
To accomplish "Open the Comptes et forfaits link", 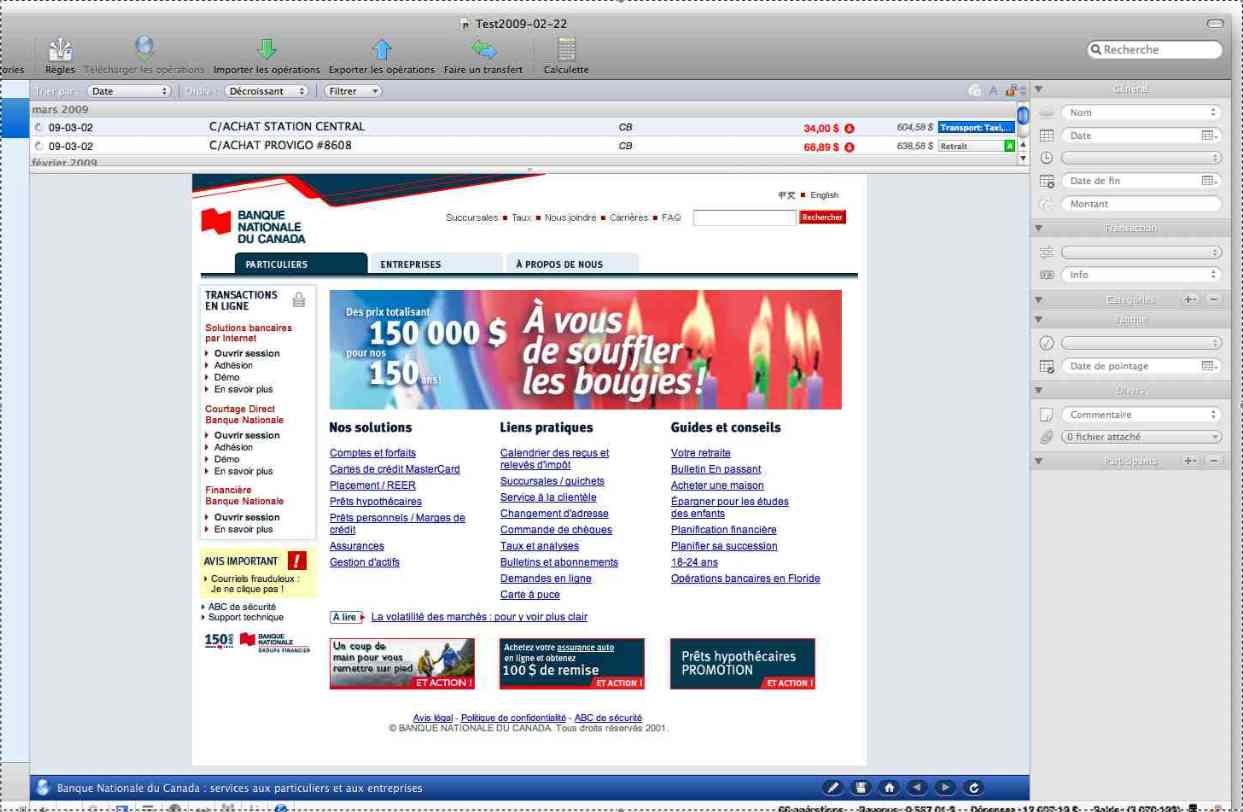I will 373,453.
